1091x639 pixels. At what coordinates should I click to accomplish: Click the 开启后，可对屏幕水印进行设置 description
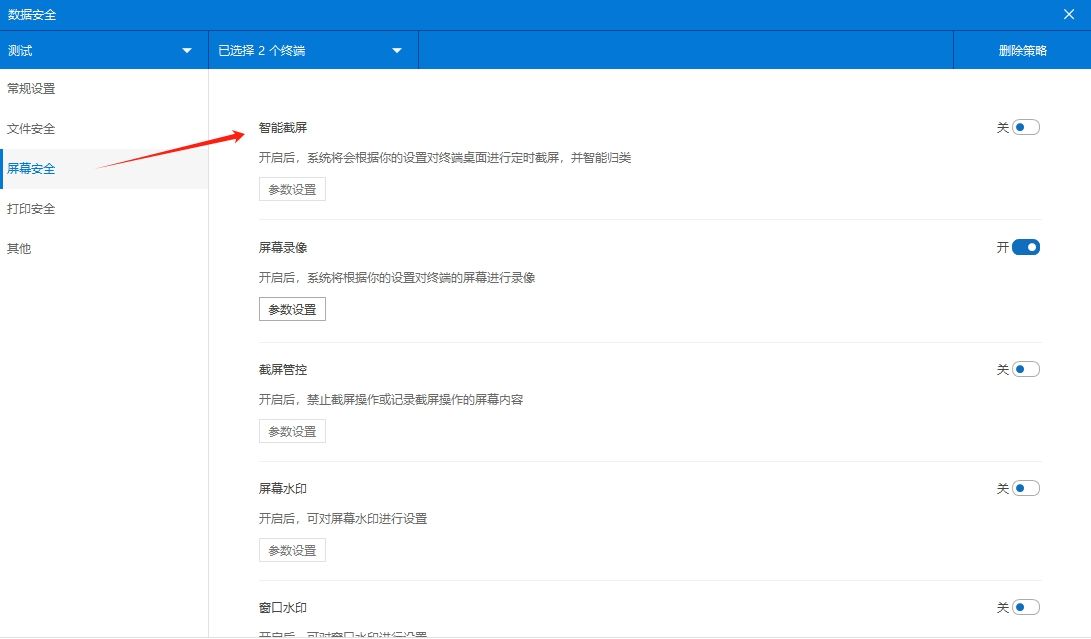click(343, 519)
